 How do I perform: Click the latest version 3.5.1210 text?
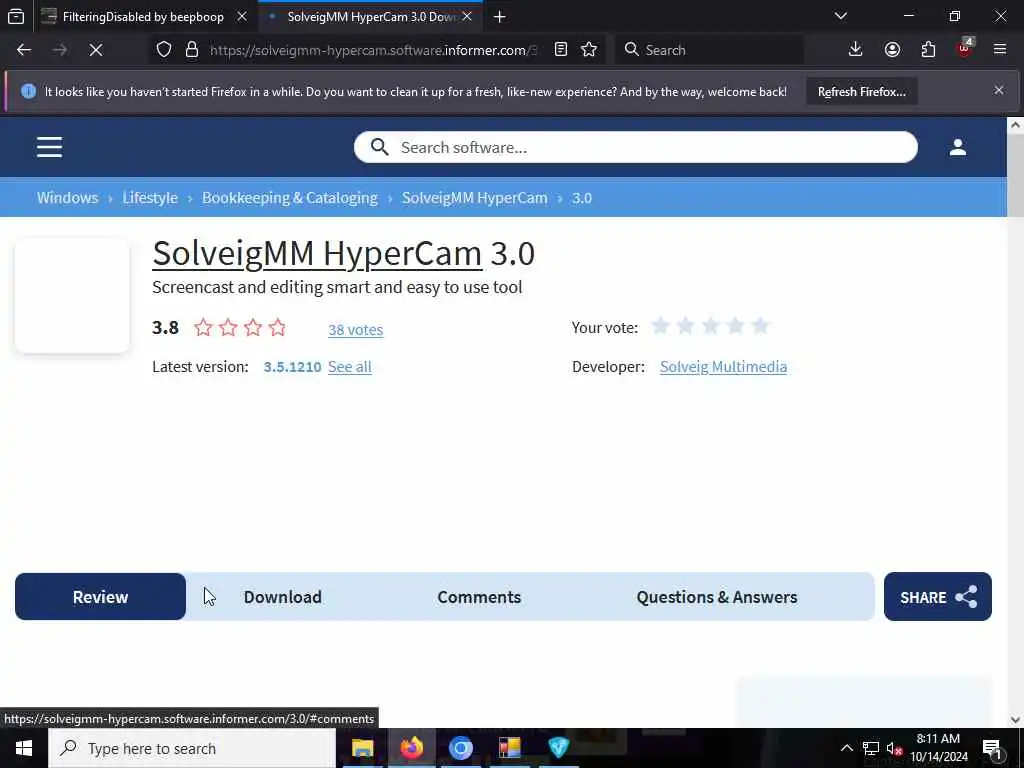(292, 367)
